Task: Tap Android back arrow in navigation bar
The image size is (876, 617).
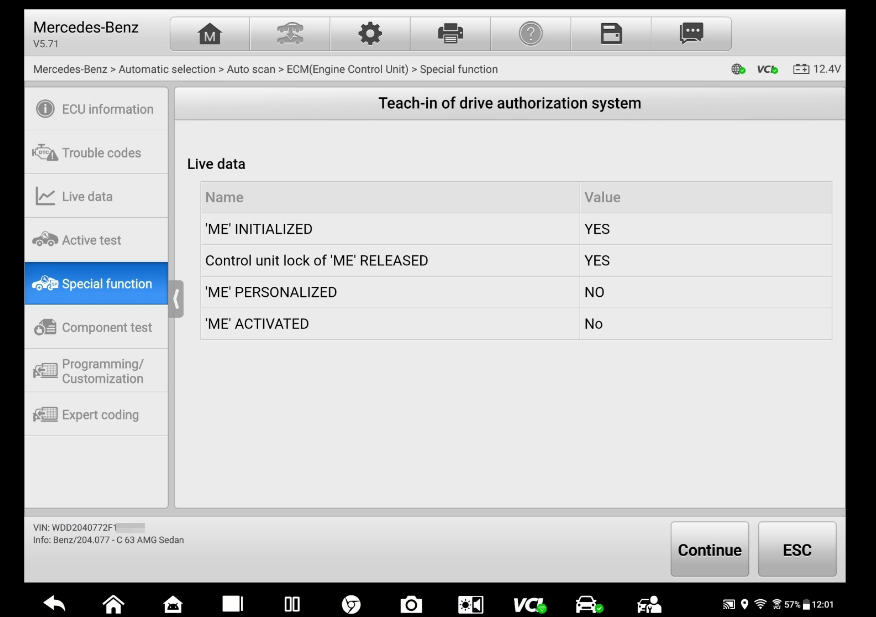Action: tap(54, 604)
